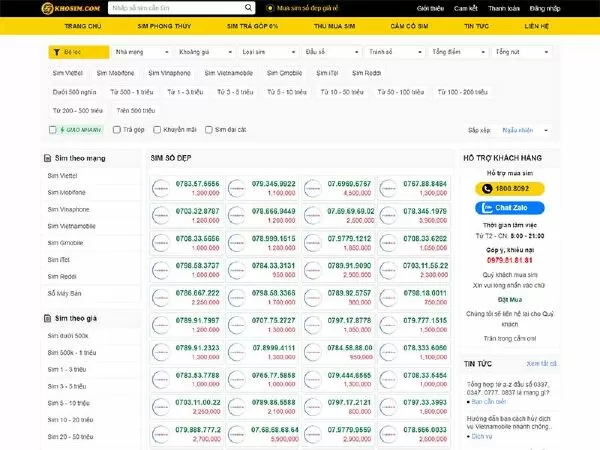Image resolution: width=600 pixels, height=450 pixels.
Task: Click carrier logo next to 0783.57.6666
Action: [161, 188]
